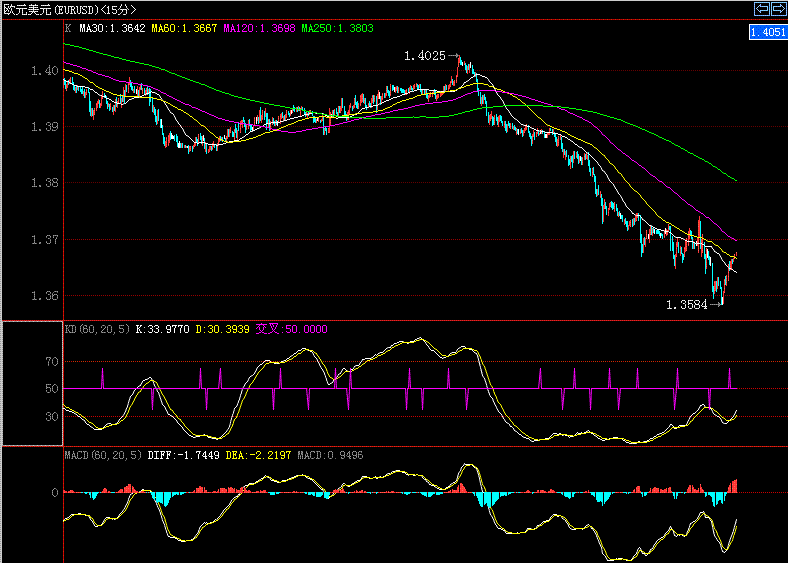Click the 欧元美元(EURUSD)<15分> chart title

point(70,10)
